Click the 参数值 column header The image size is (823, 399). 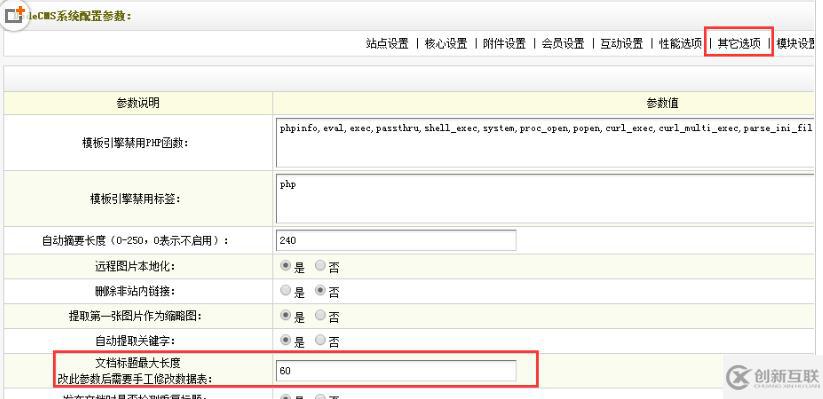pos(662,103)
